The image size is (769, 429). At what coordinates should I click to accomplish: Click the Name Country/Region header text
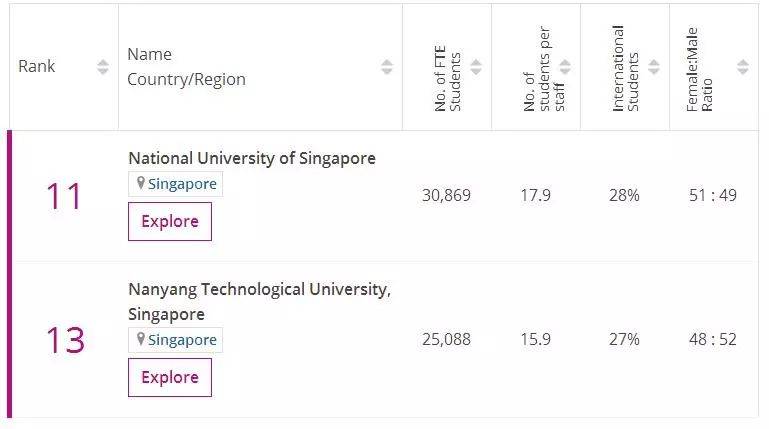[186, 67]
